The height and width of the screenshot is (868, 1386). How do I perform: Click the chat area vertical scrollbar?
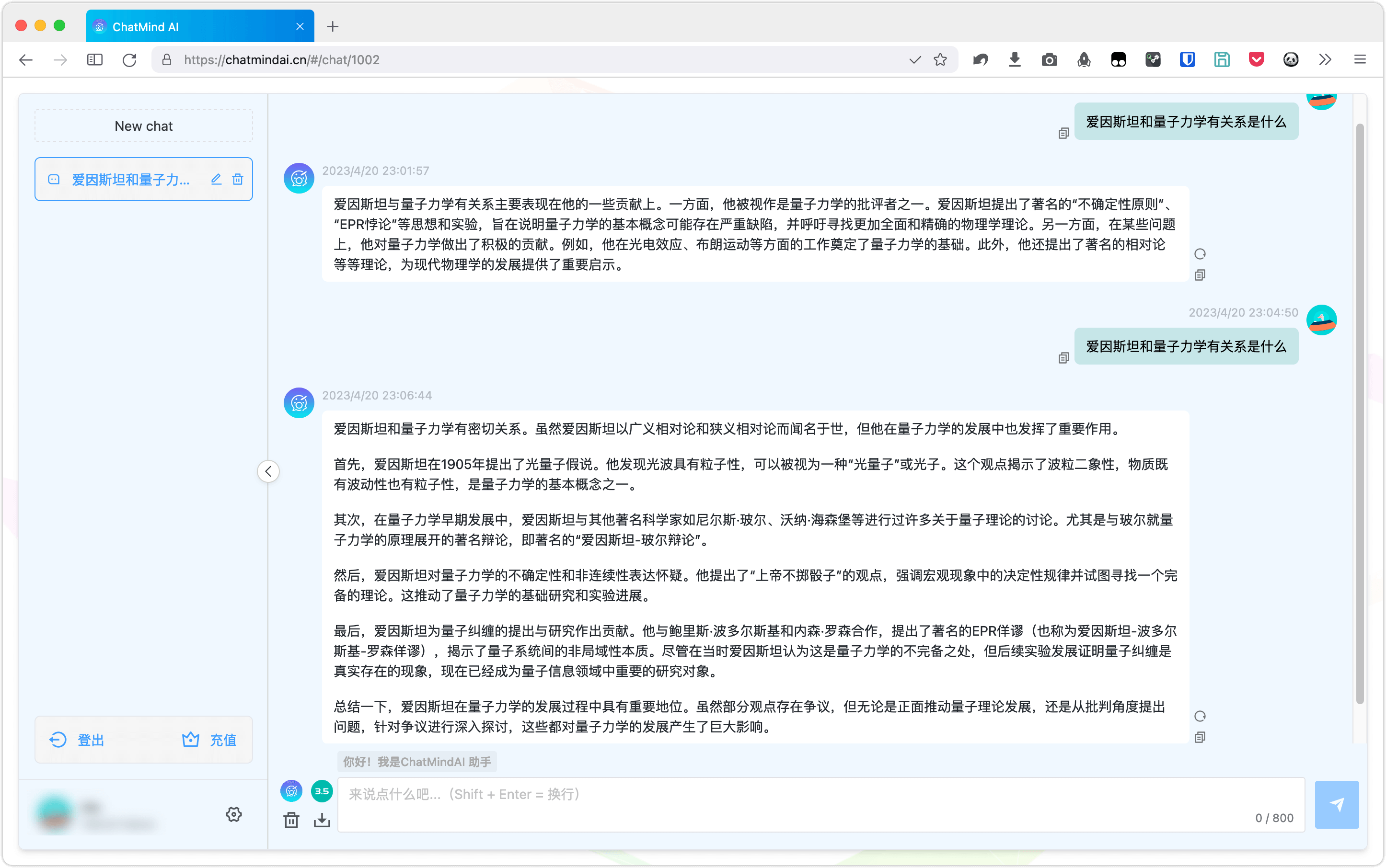(x=1359, y=413)
